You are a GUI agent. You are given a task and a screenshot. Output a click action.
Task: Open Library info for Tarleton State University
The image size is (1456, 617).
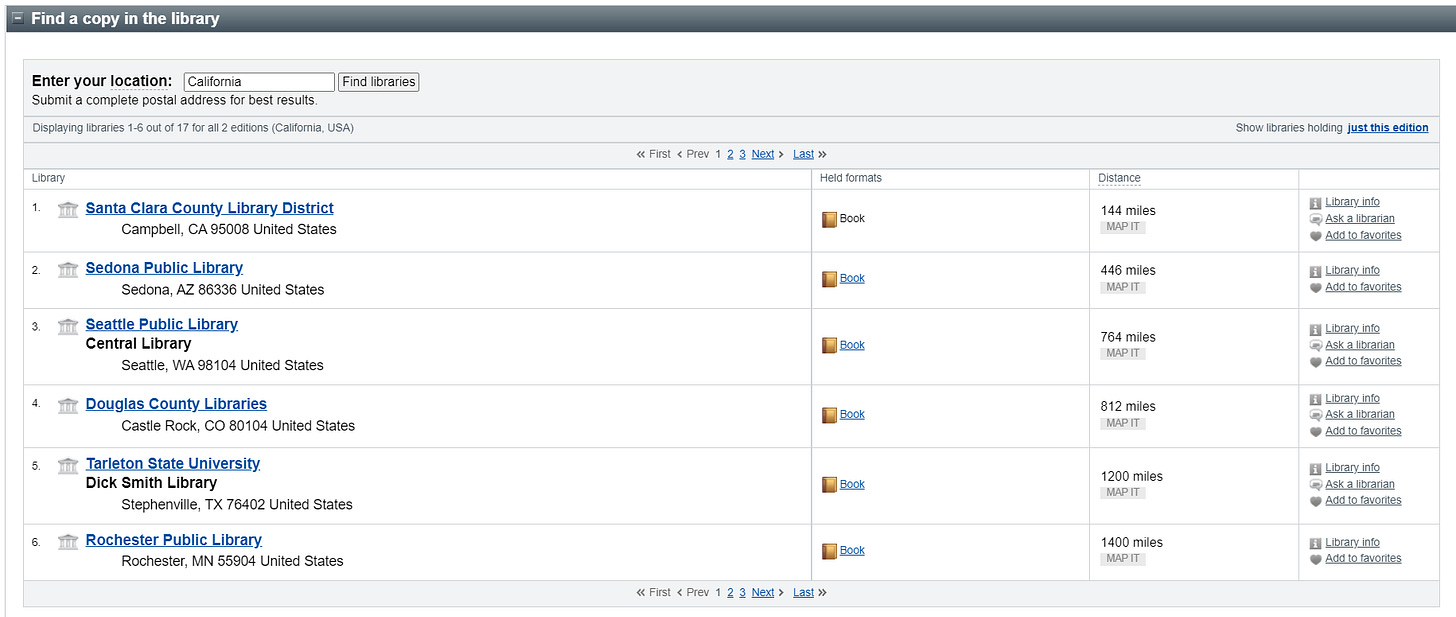coord(1352,467)
